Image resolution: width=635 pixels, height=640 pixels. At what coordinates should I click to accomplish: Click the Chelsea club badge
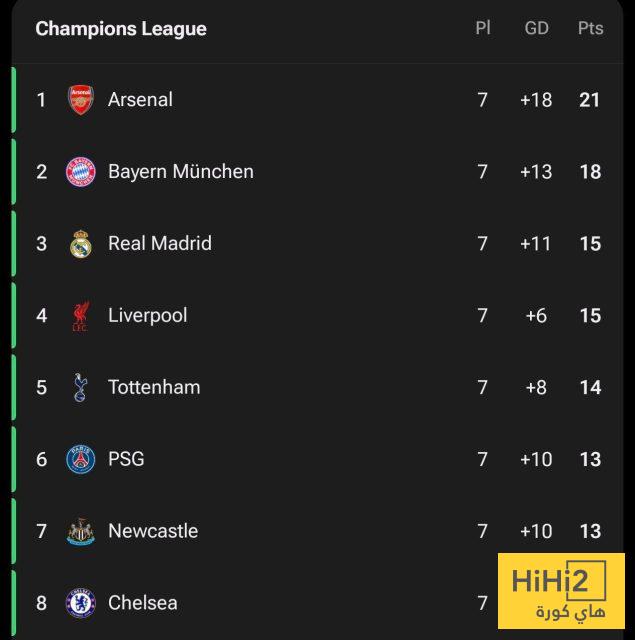[81, 603]
